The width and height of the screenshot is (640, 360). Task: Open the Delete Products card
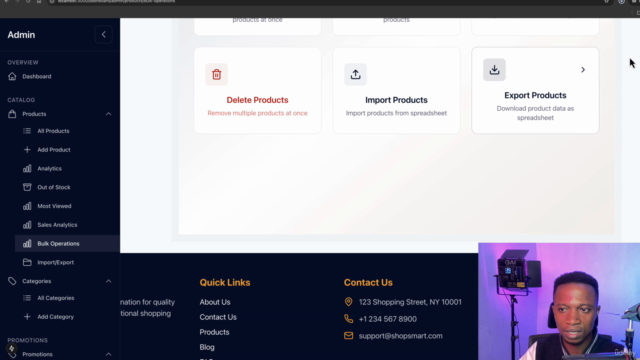pos(258,90)
